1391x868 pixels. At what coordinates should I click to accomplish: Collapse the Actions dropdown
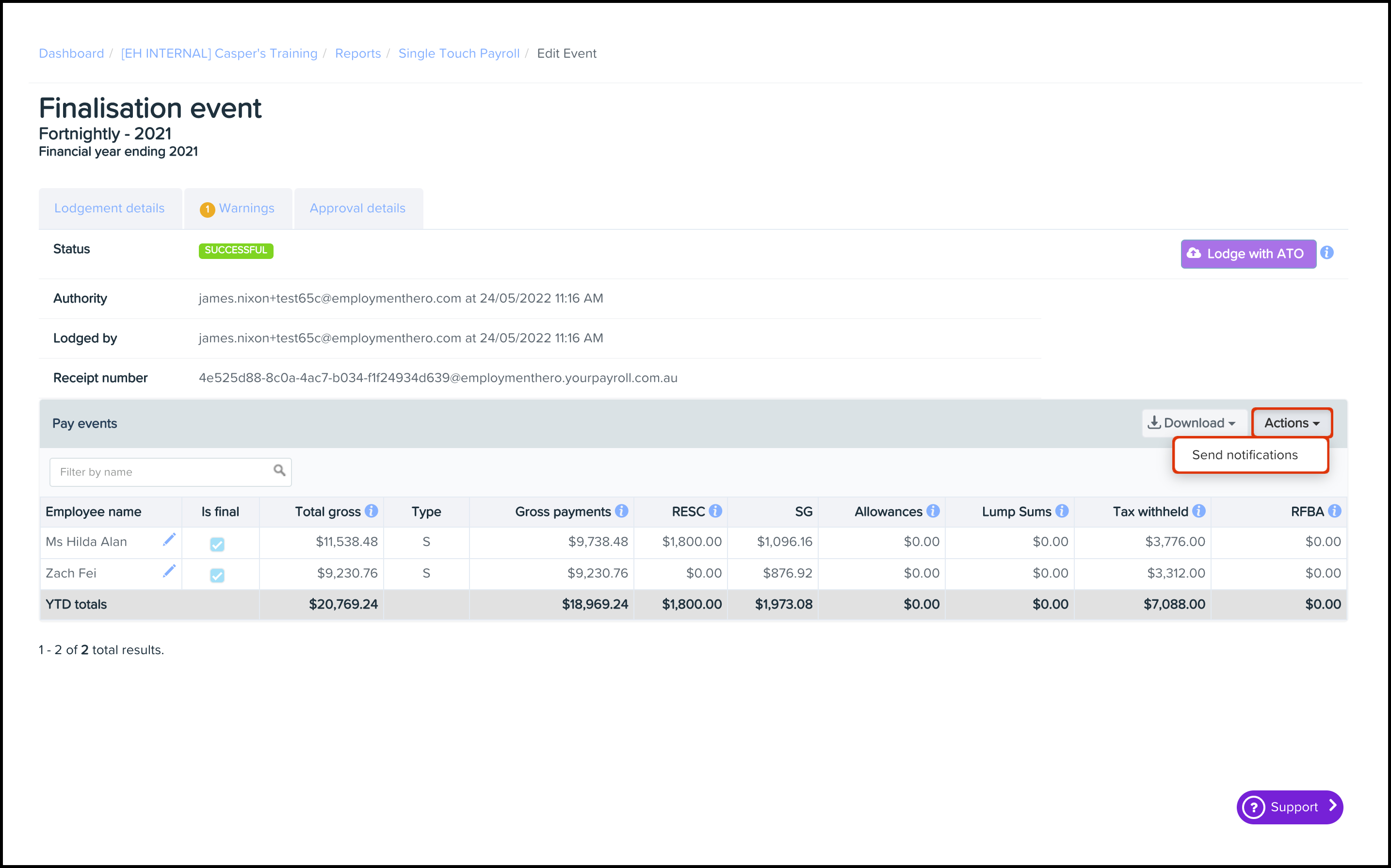pyautogui.click(x=1291, y=423)
